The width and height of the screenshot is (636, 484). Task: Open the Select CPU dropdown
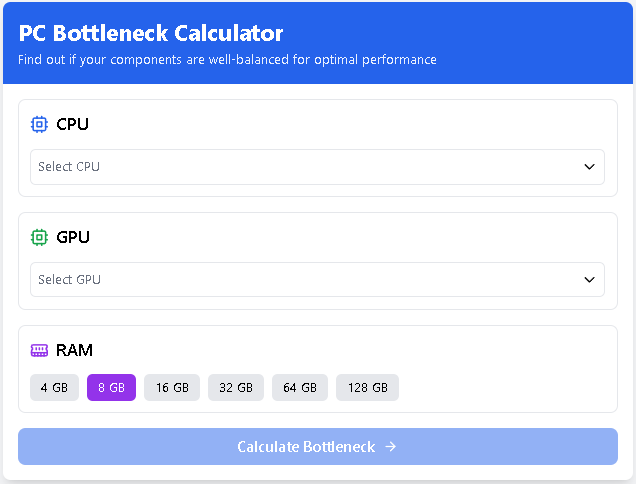tap(317, 167)
